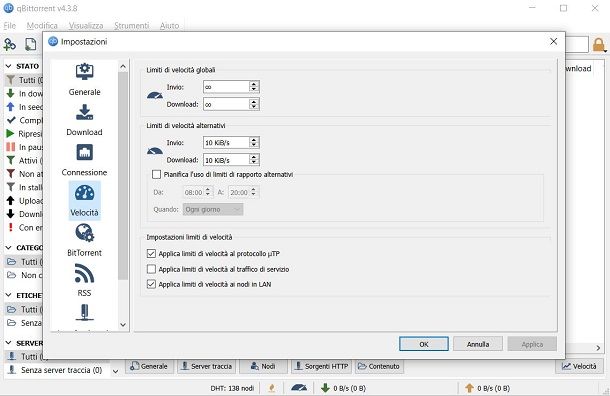610x396 pixels.
Task: Switch to Nodi tab in main window
Action: (263, 366)
